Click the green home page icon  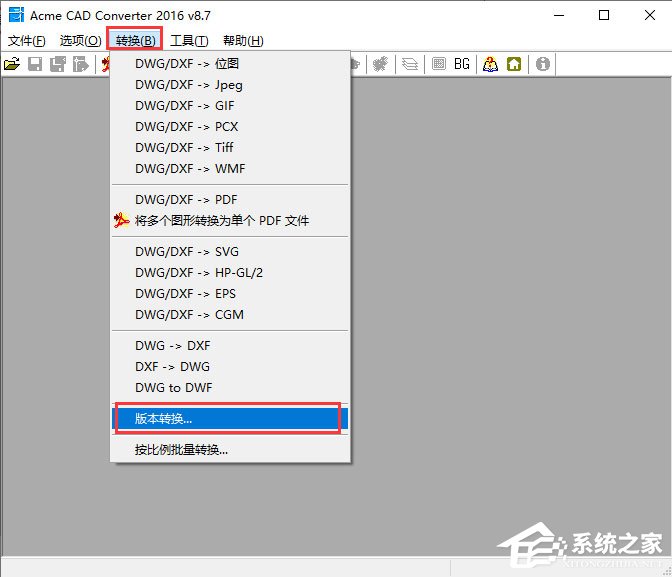[514, 64]
